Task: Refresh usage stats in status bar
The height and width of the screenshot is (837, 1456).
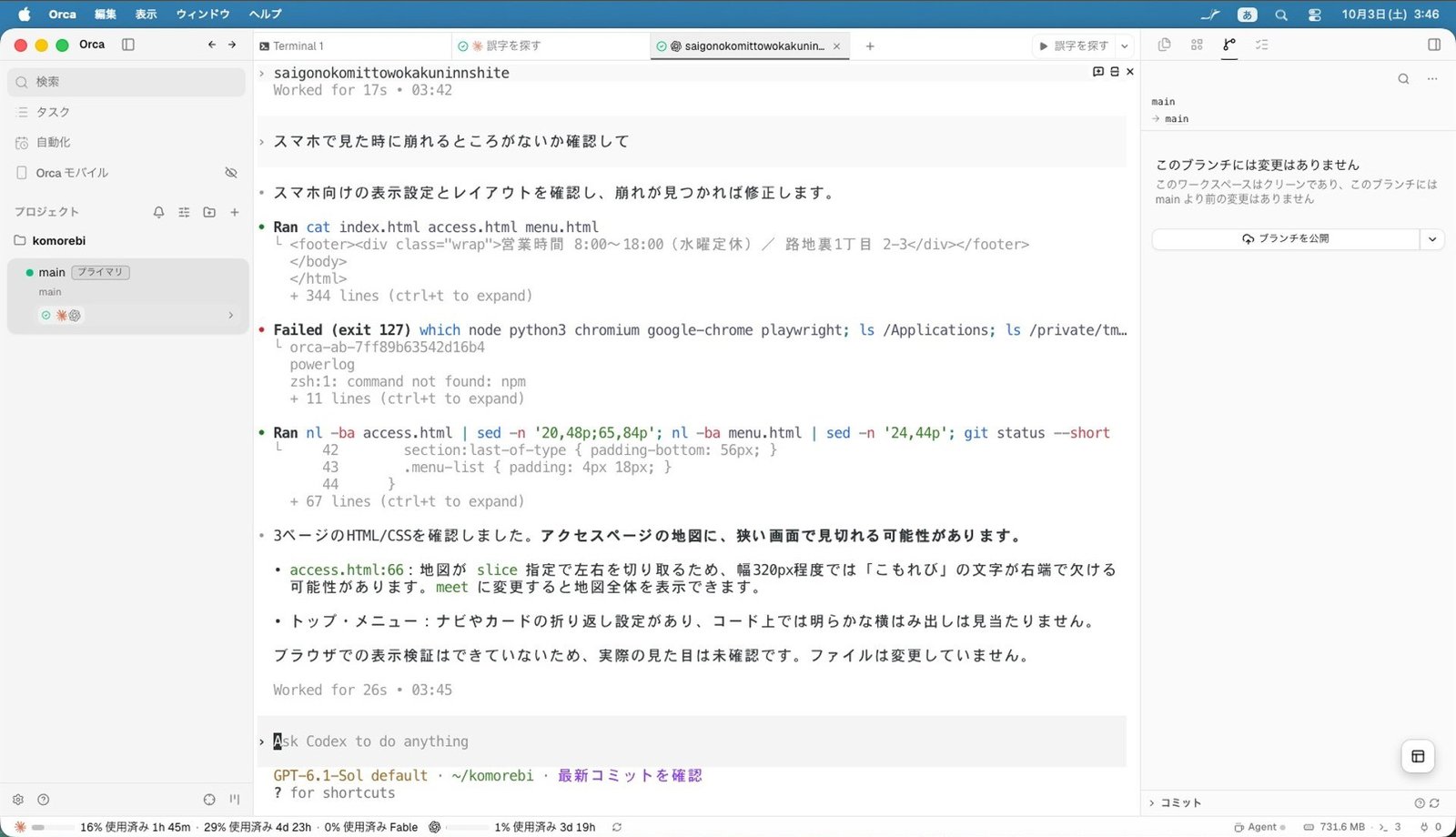Action: click(x=617, y=827)
